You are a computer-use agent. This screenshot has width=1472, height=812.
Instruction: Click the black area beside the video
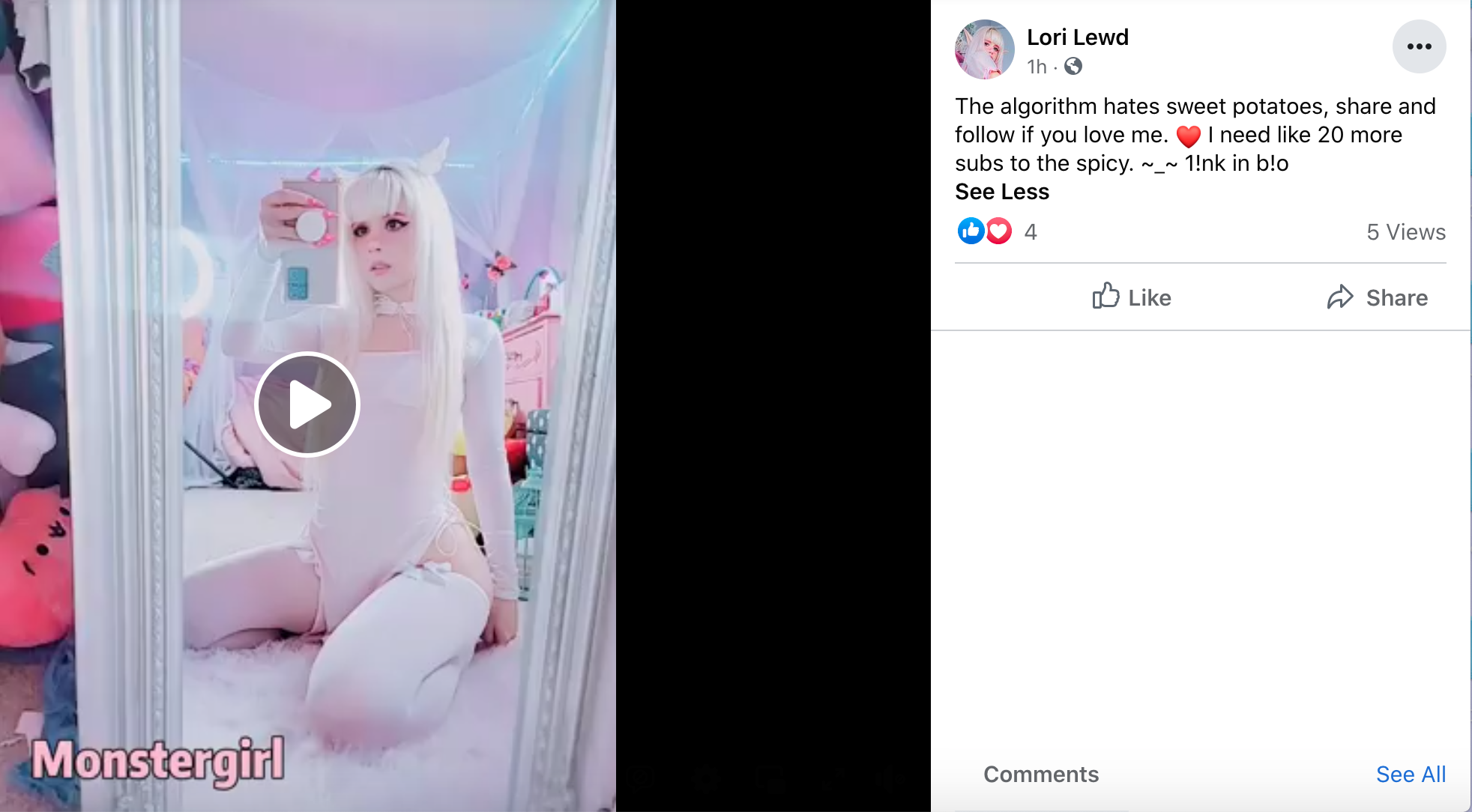773,405
